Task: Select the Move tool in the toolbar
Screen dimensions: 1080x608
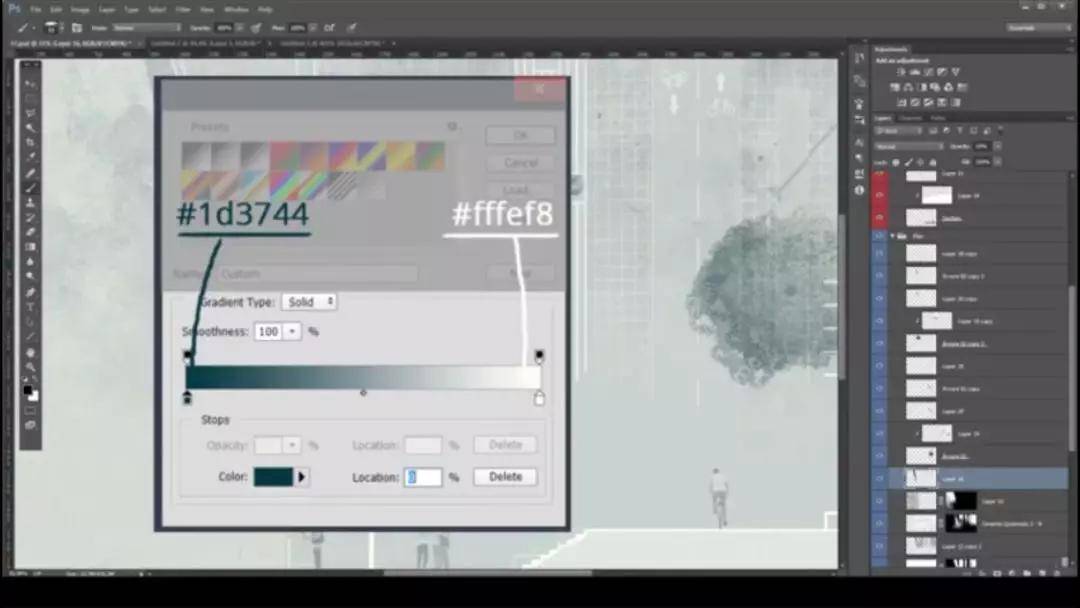Action: pos(31,84)
